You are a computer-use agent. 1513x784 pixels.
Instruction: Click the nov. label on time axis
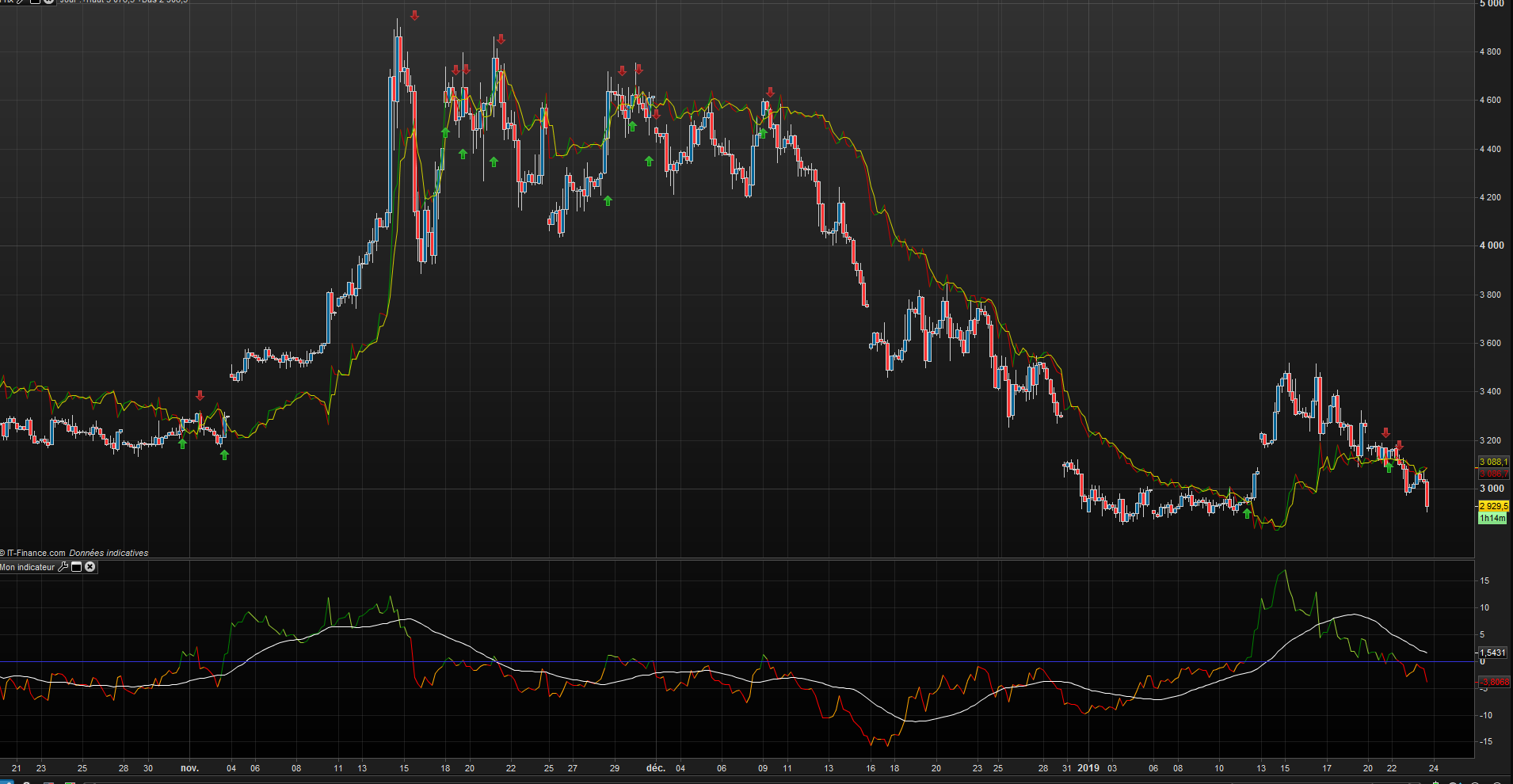[189, 768]
